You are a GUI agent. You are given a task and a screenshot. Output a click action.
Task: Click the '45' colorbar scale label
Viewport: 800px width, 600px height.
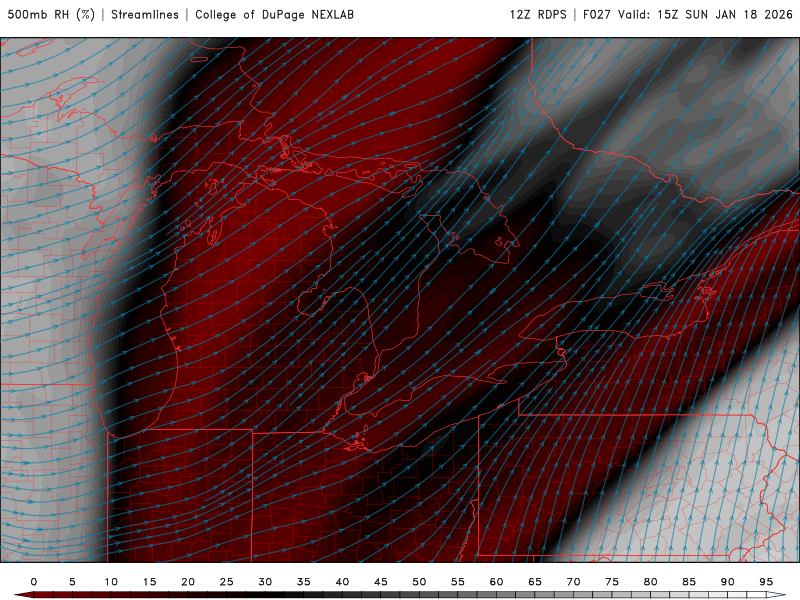(x=381, y=582)
